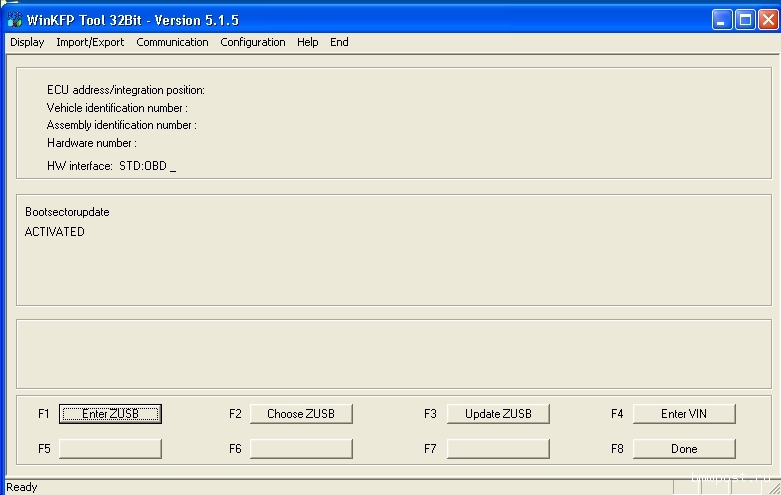Click the ACTIVATED Bootsectorupdate status text
Viewport: 781px width, 495px height.
[55, 232]
